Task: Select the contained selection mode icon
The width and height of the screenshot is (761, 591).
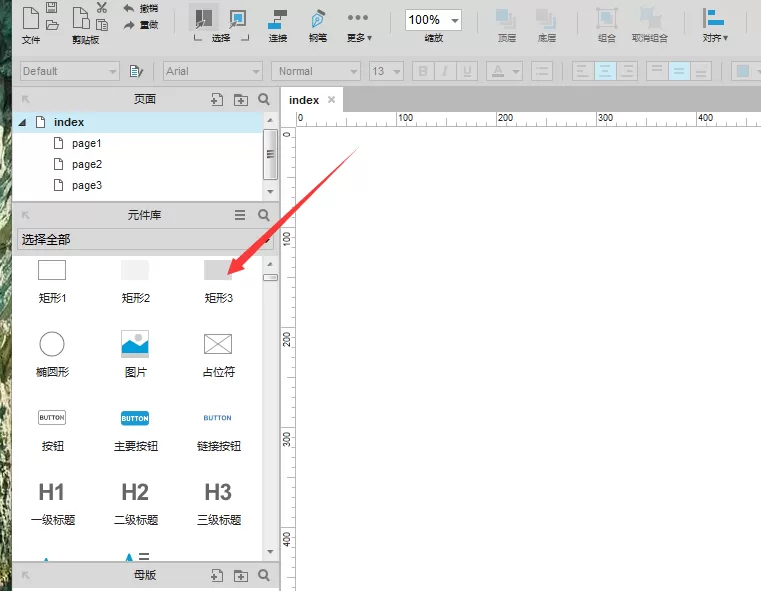Action: point(237,19)
